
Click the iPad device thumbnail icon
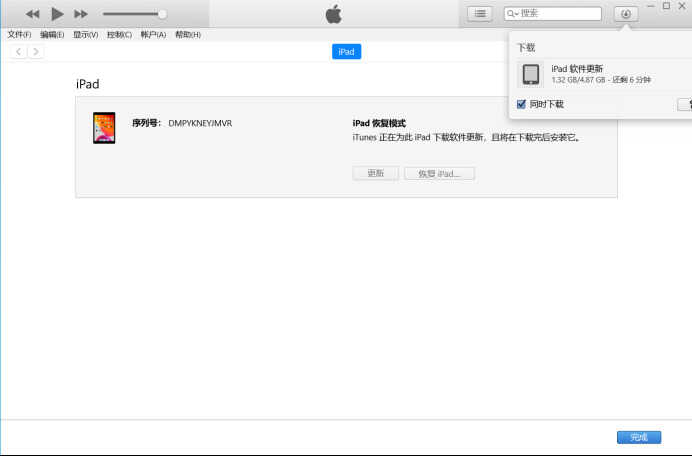[x=104, y=128]
